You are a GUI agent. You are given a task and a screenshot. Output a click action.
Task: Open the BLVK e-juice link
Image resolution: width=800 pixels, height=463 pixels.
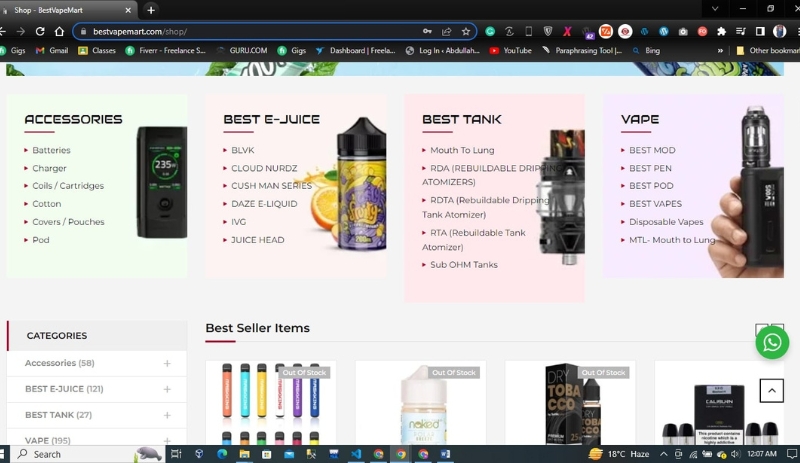tap(242, 150)
